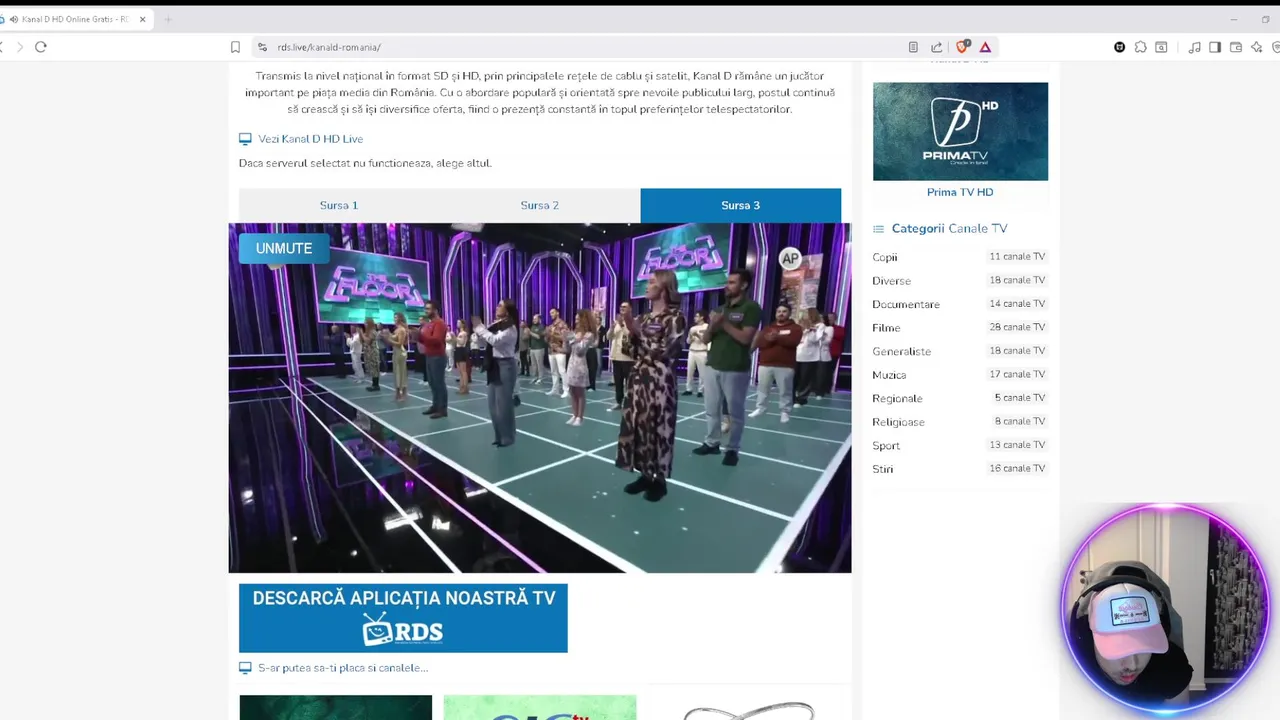Open the Documentare category
The height and width of the screenshot is (720, 1280).
click(906, 304)
